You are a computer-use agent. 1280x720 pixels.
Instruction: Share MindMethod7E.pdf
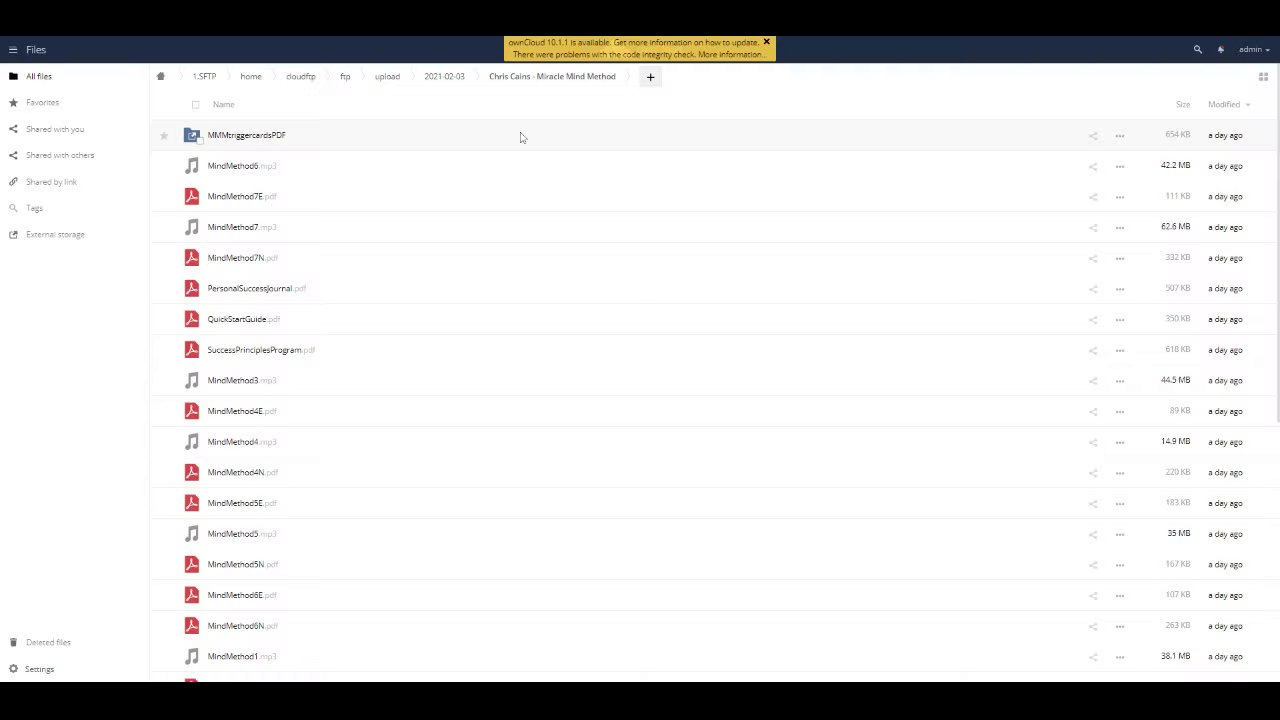1093,196
